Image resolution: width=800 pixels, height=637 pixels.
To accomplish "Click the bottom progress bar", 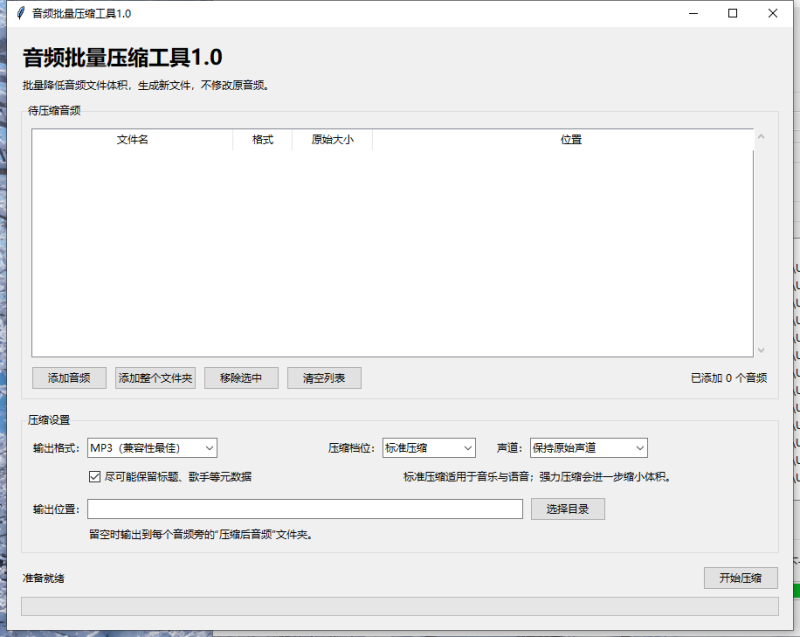I will click(x=399, y=606).
